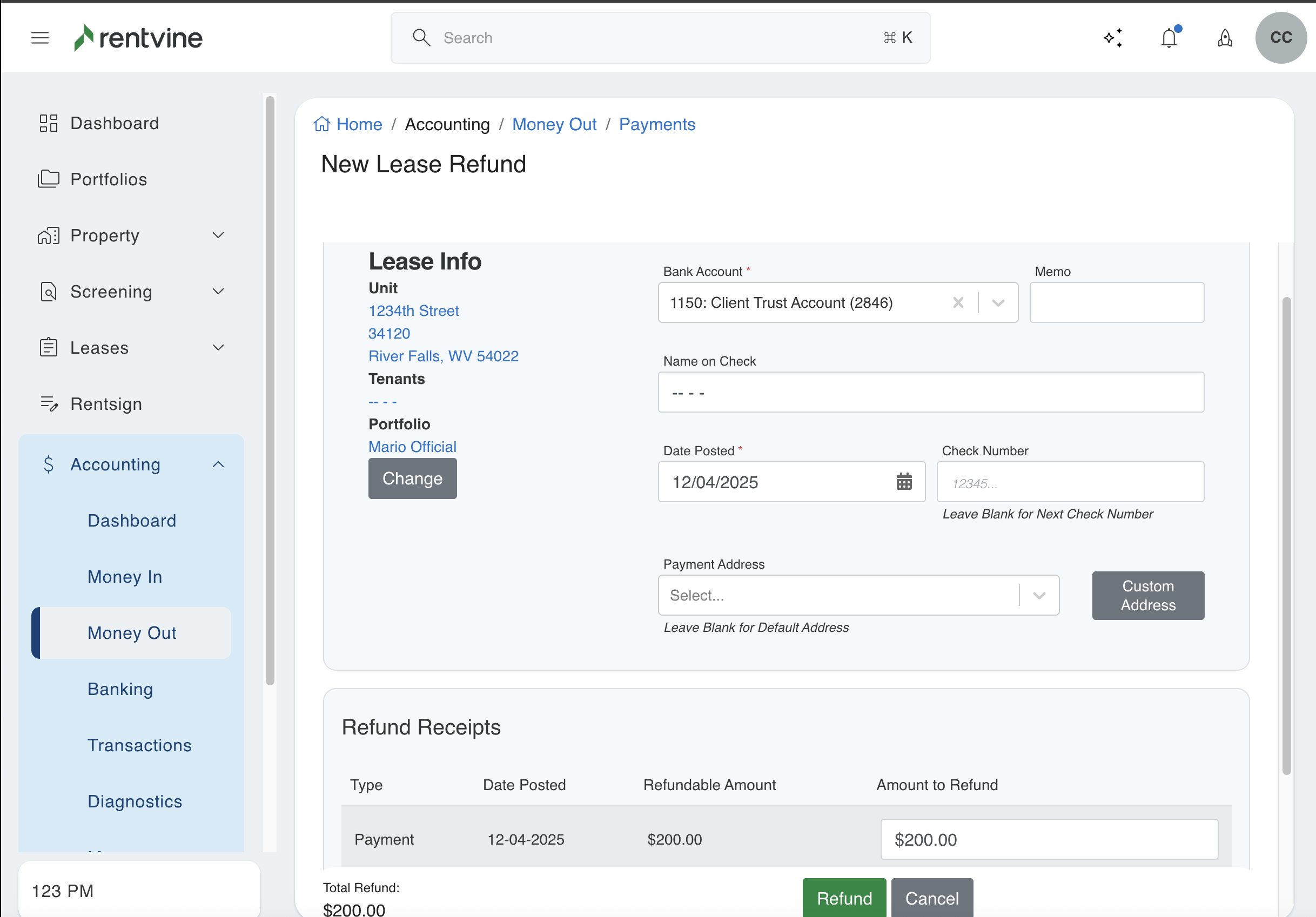The image size is (1316, 917).
Task: Expand the Property sidebar section
Action: pyautogui.click(x=218, y=235)
